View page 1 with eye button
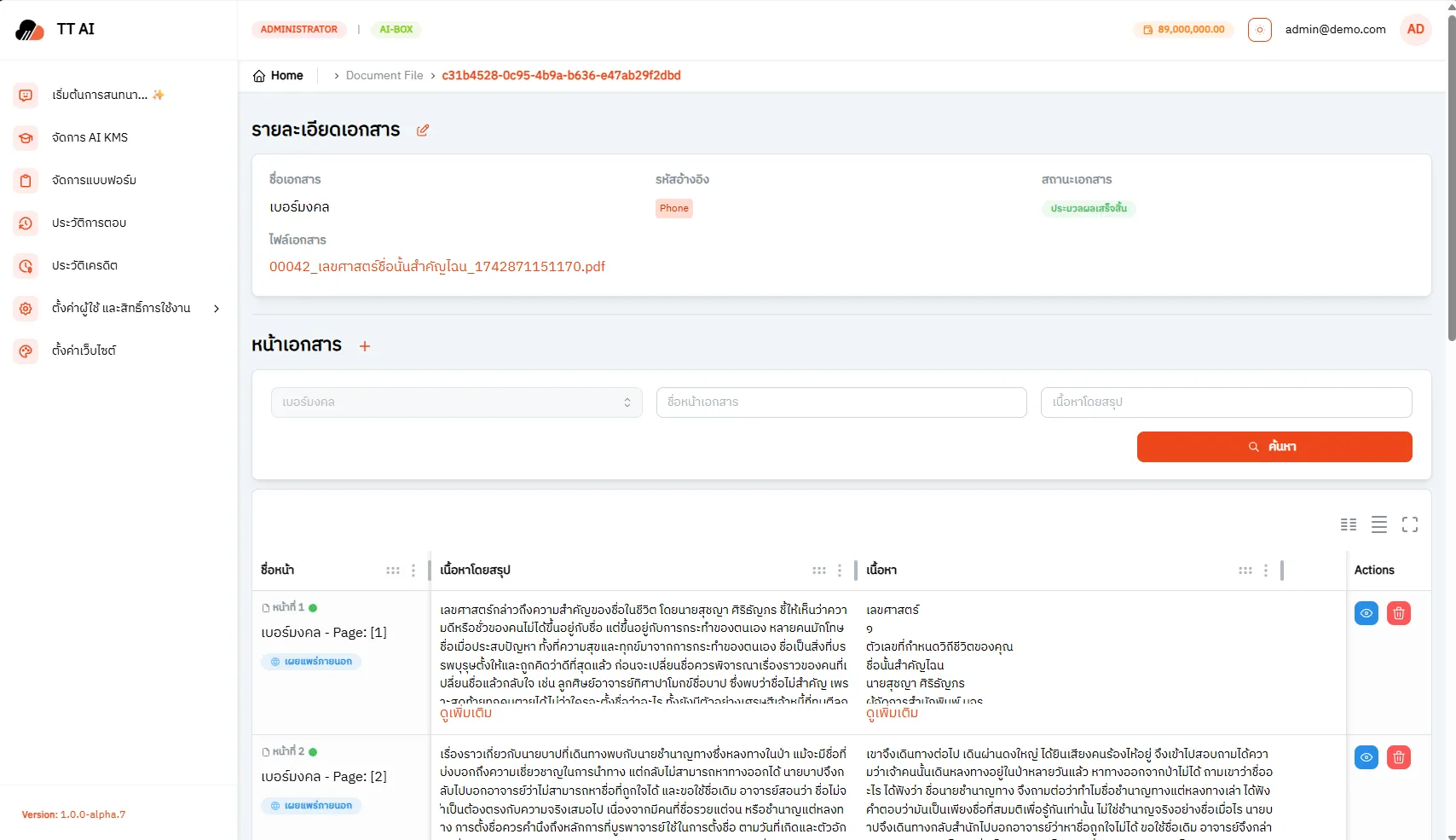The width and height of the screenshot is (1456, 840). click(1366, 613)
